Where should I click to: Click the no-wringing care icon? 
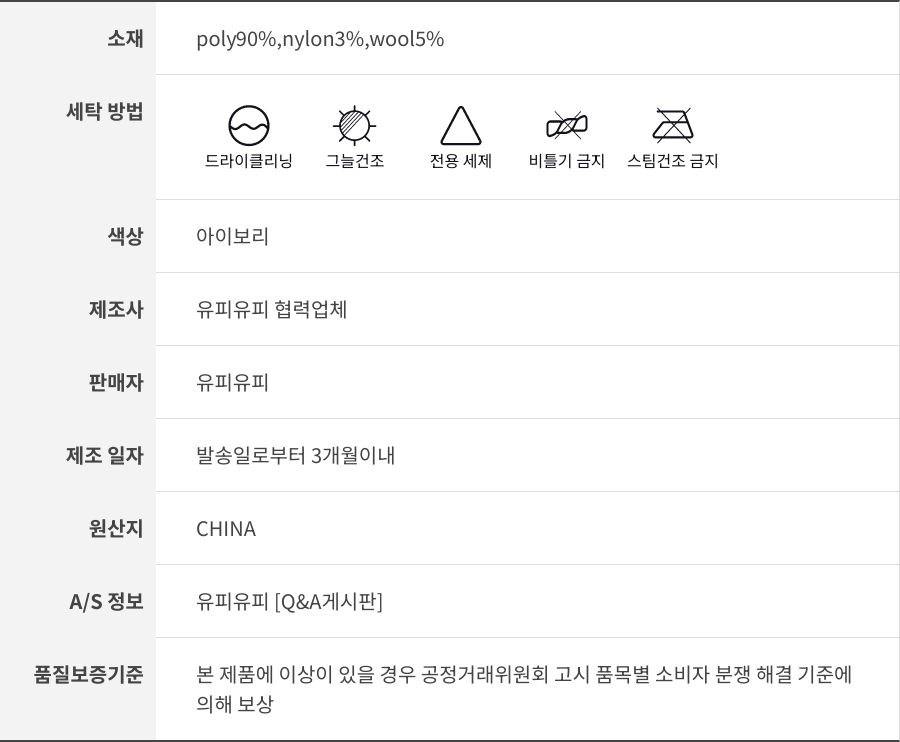coord(567,126)
